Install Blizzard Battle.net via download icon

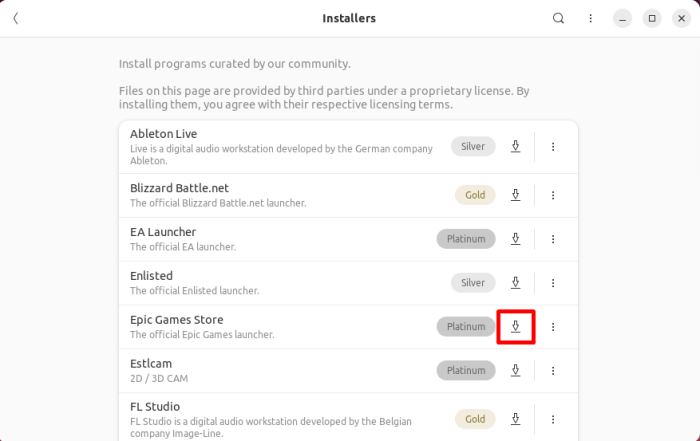tap(516, 194)
